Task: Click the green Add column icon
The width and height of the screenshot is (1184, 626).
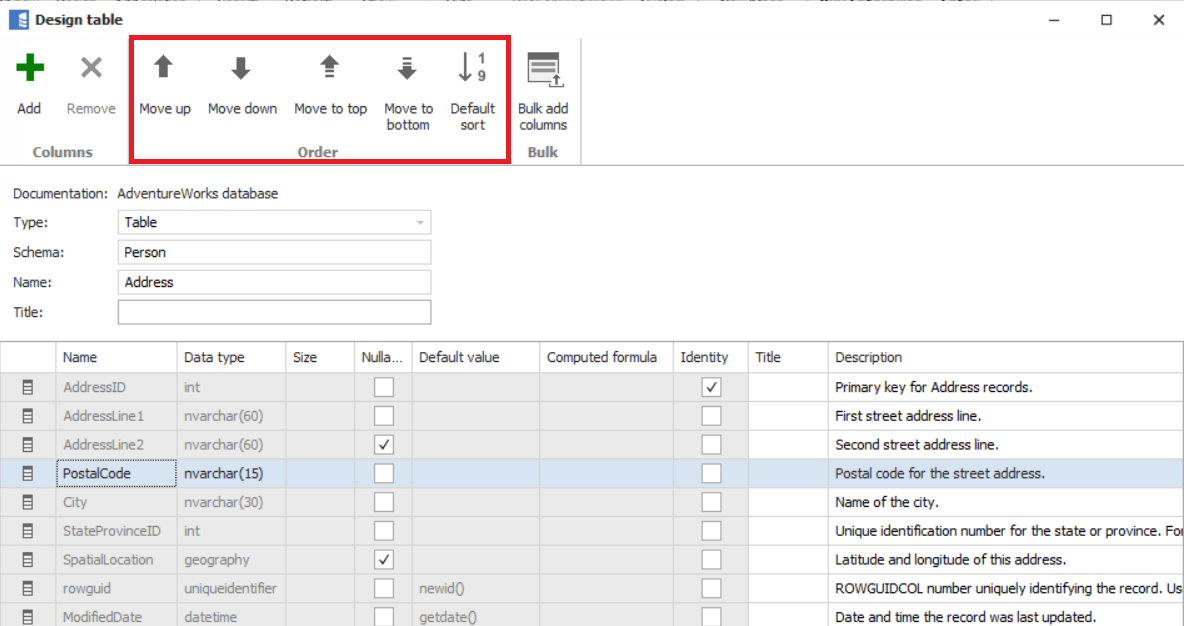Action: (x=30, y=69)
